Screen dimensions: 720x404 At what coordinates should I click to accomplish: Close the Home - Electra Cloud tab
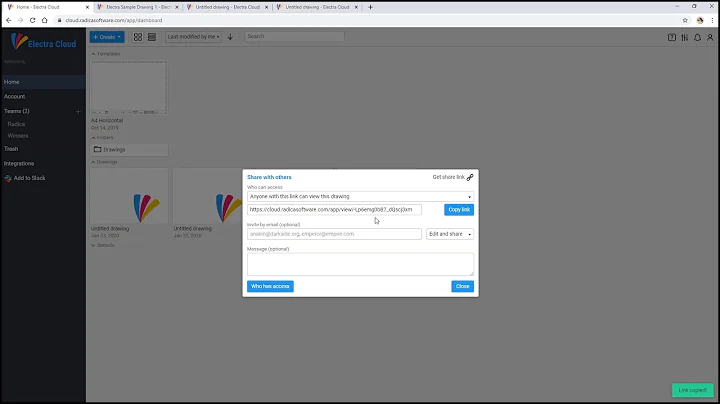87,7
